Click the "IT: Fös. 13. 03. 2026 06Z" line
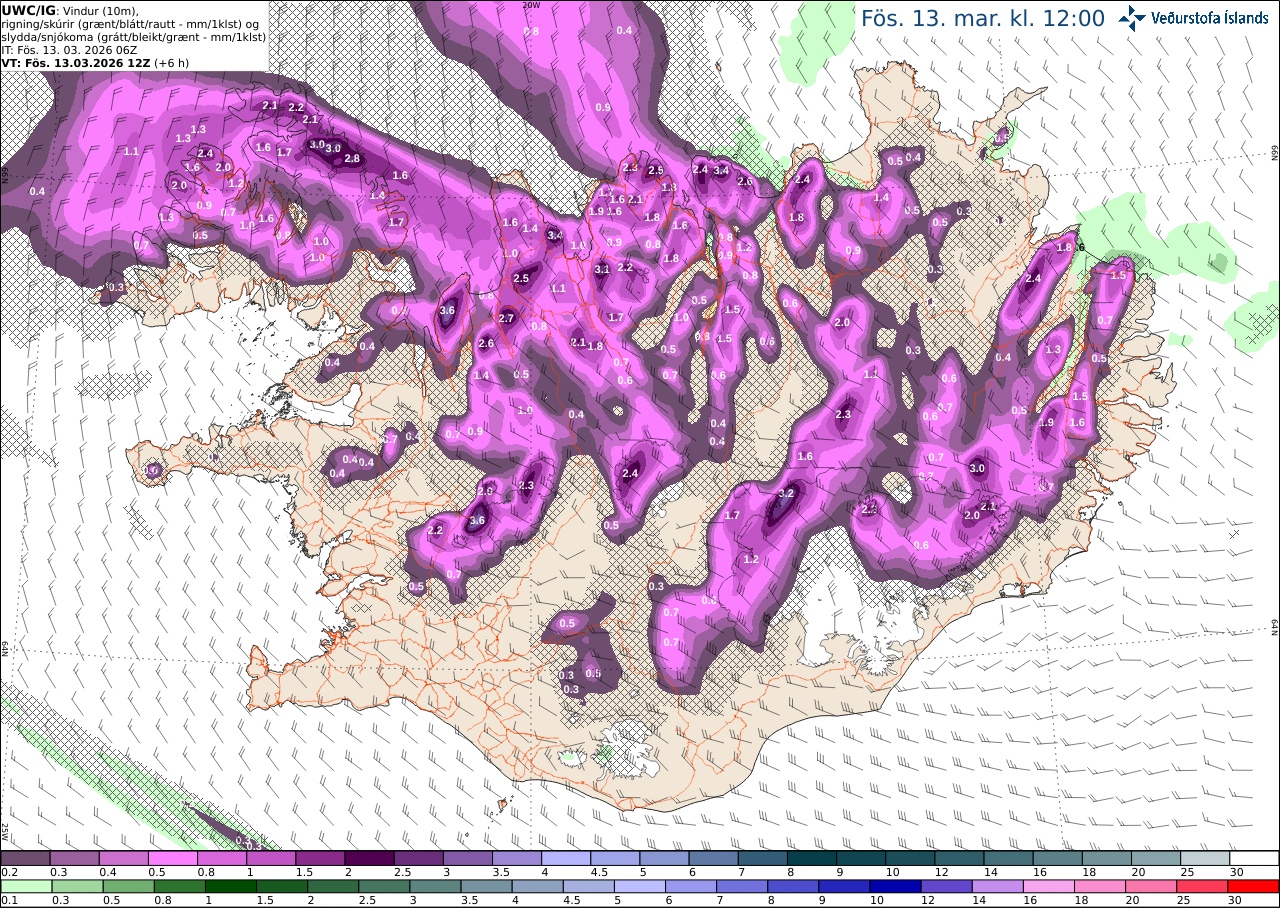The image size is (1280, 908). (71, 49)
